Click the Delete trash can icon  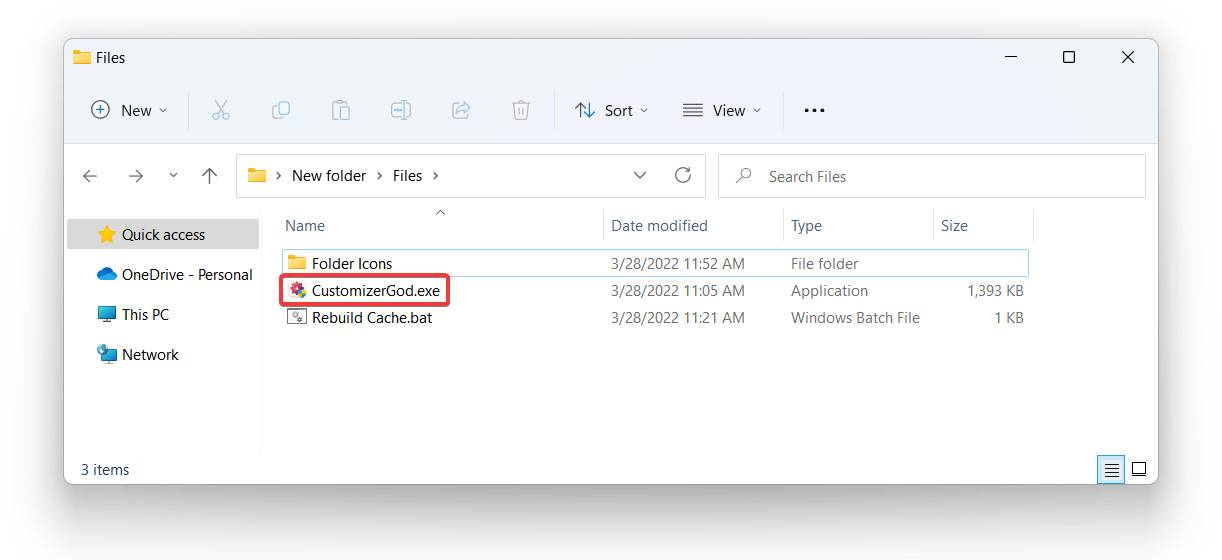click(521, 110)
